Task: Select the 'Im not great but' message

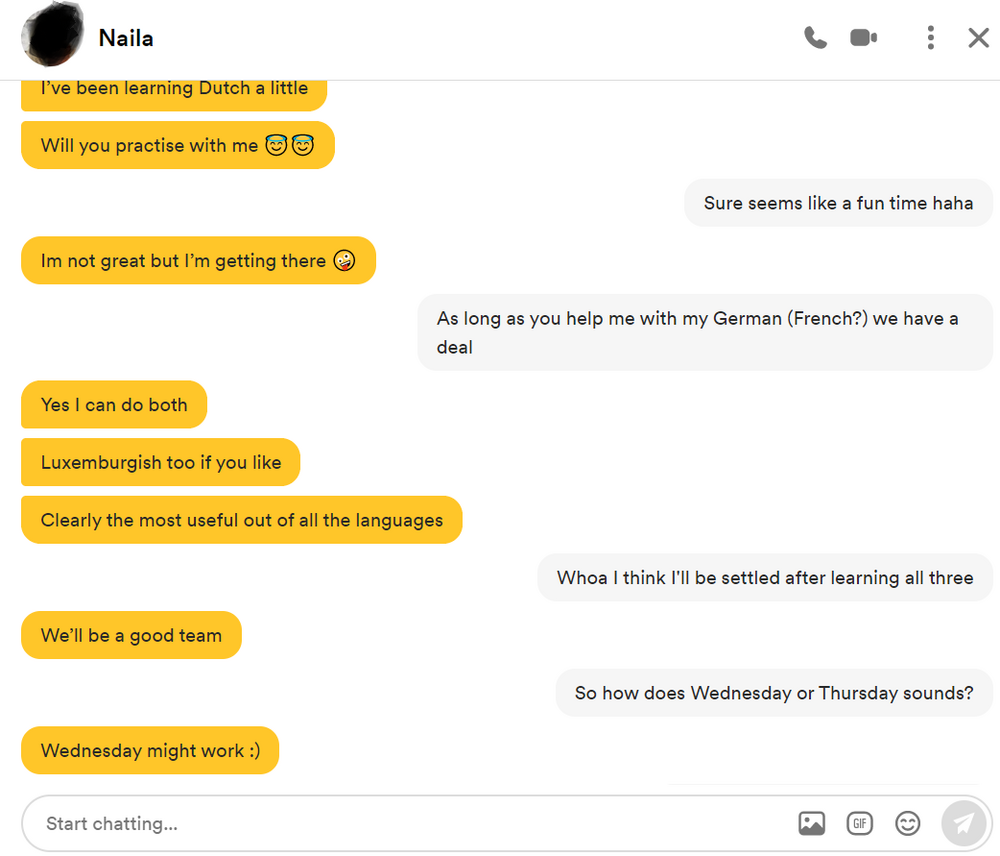Action: pos(198,260)
